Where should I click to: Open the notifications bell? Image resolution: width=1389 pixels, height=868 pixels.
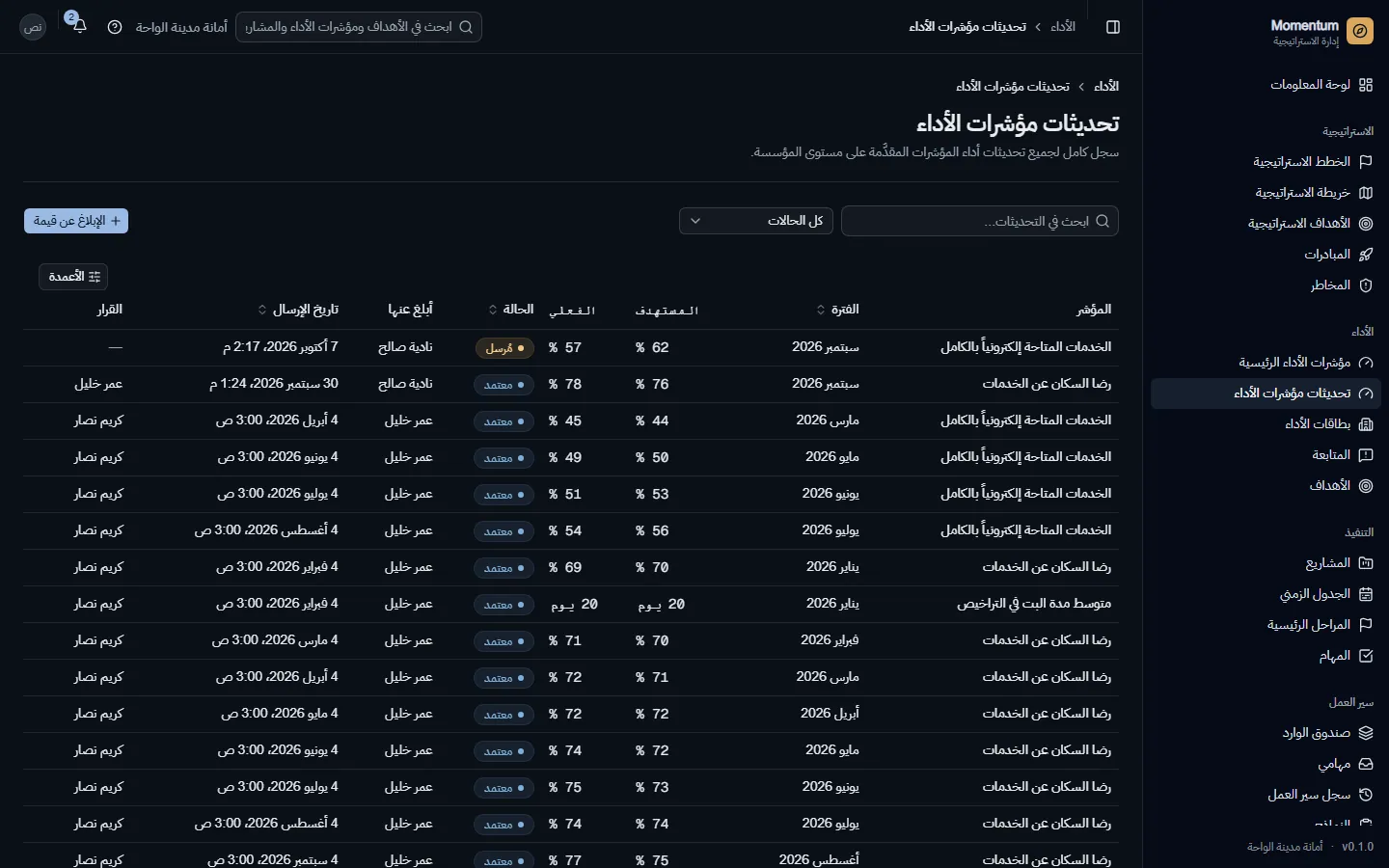point(80,26)
